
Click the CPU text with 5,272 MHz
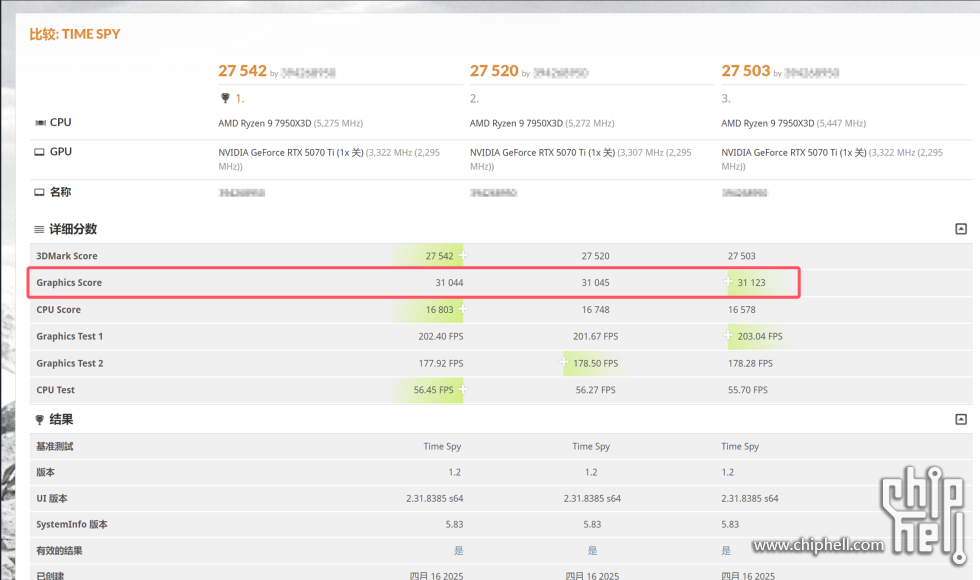542,124
